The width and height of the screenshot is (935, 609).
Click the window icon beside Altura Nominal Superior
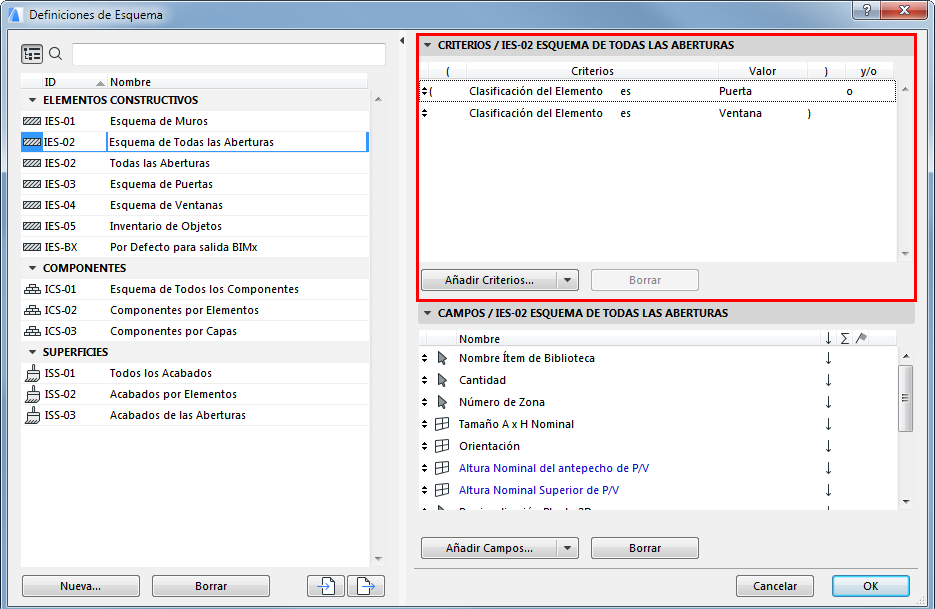click(x=442, y=490)
